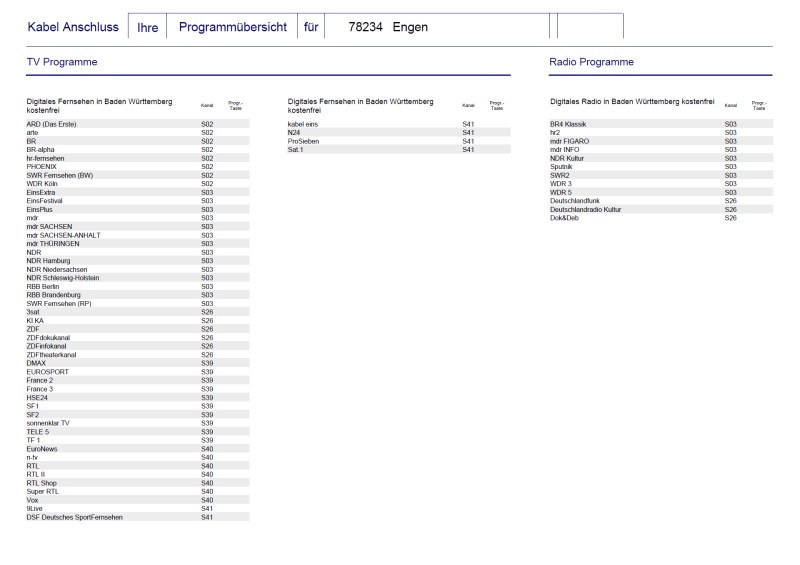This screenshot has width=800, height=565.
Task: Click the 'KI.KA' row
Action: tap(138, 321)
